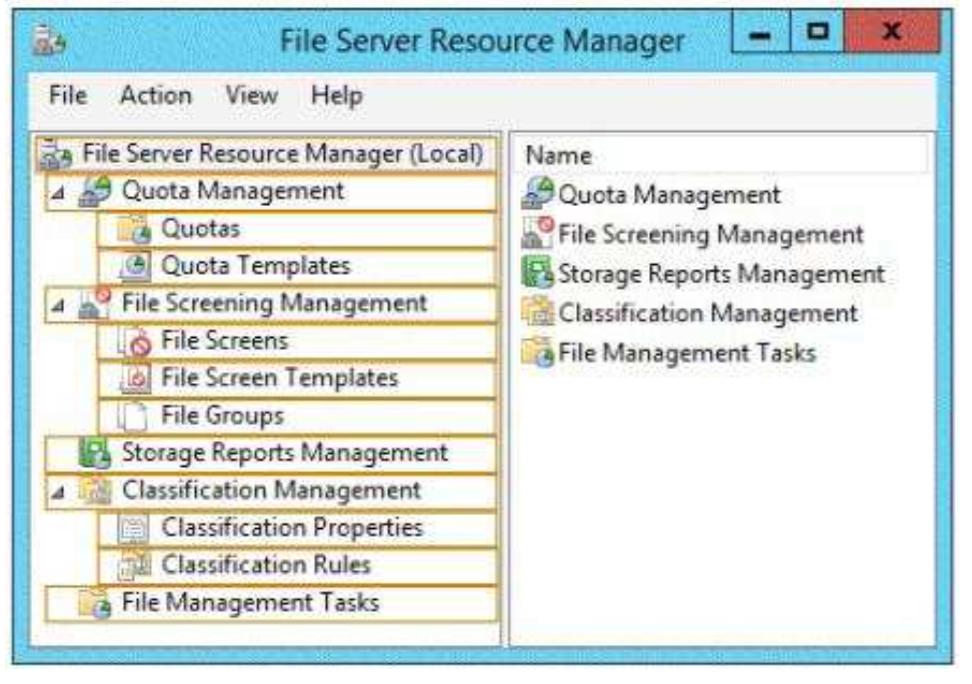This screenshot has width=972, height=684.
Task: Collapse the Quota Management tree node
Action: coord(58,193)
